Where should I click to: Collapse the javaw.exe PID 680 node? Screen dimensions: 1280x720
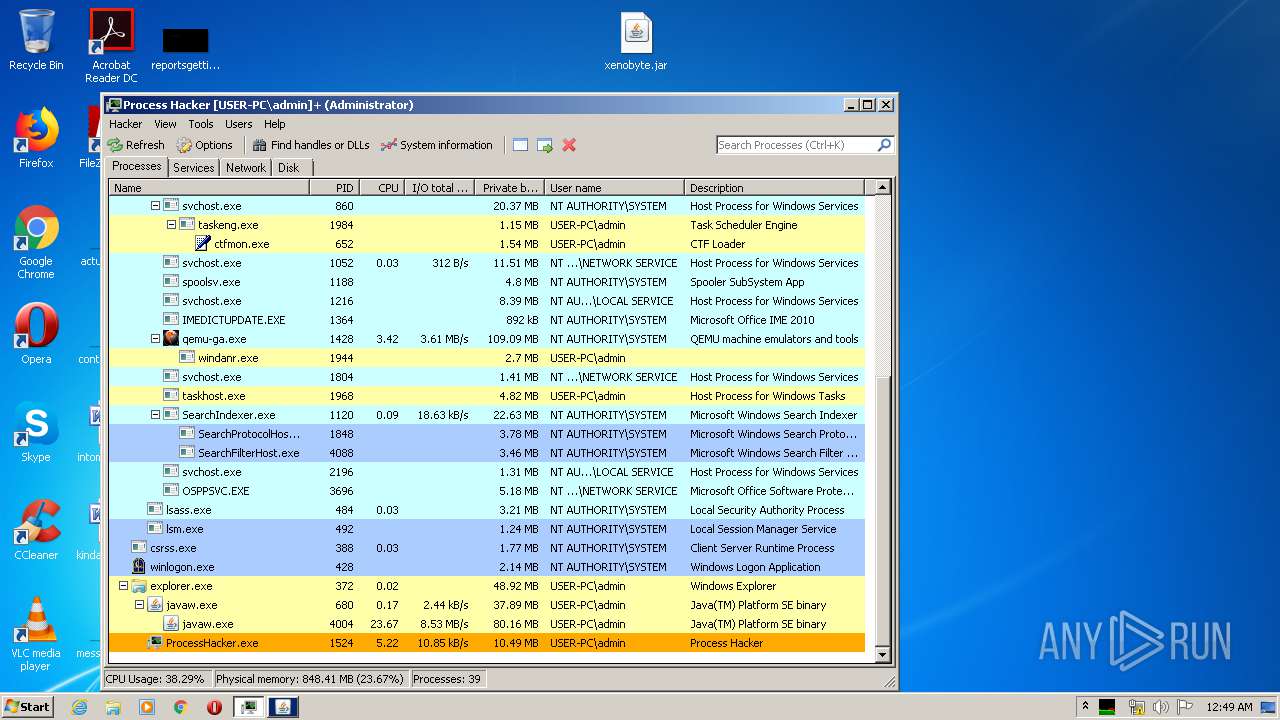(x=139, y=605)
